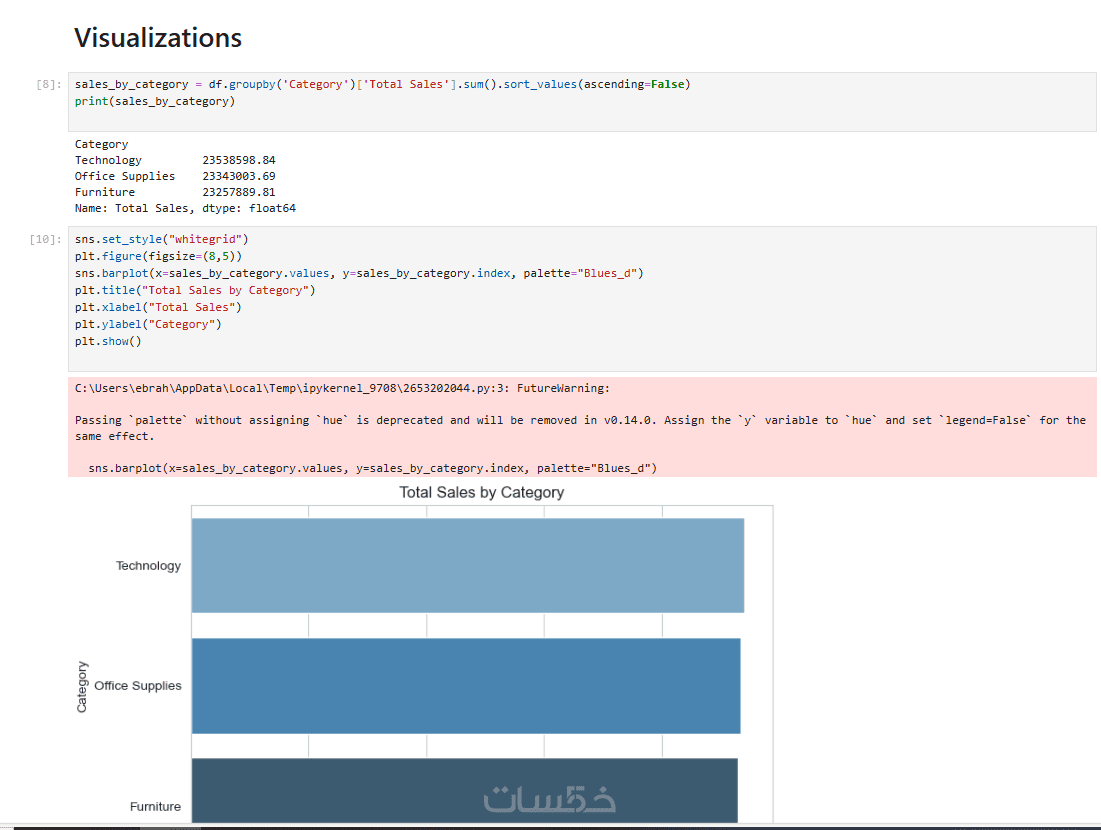Click the Technology y-axis tick label
Viewport: 1101px width, 830px height.
148,566
